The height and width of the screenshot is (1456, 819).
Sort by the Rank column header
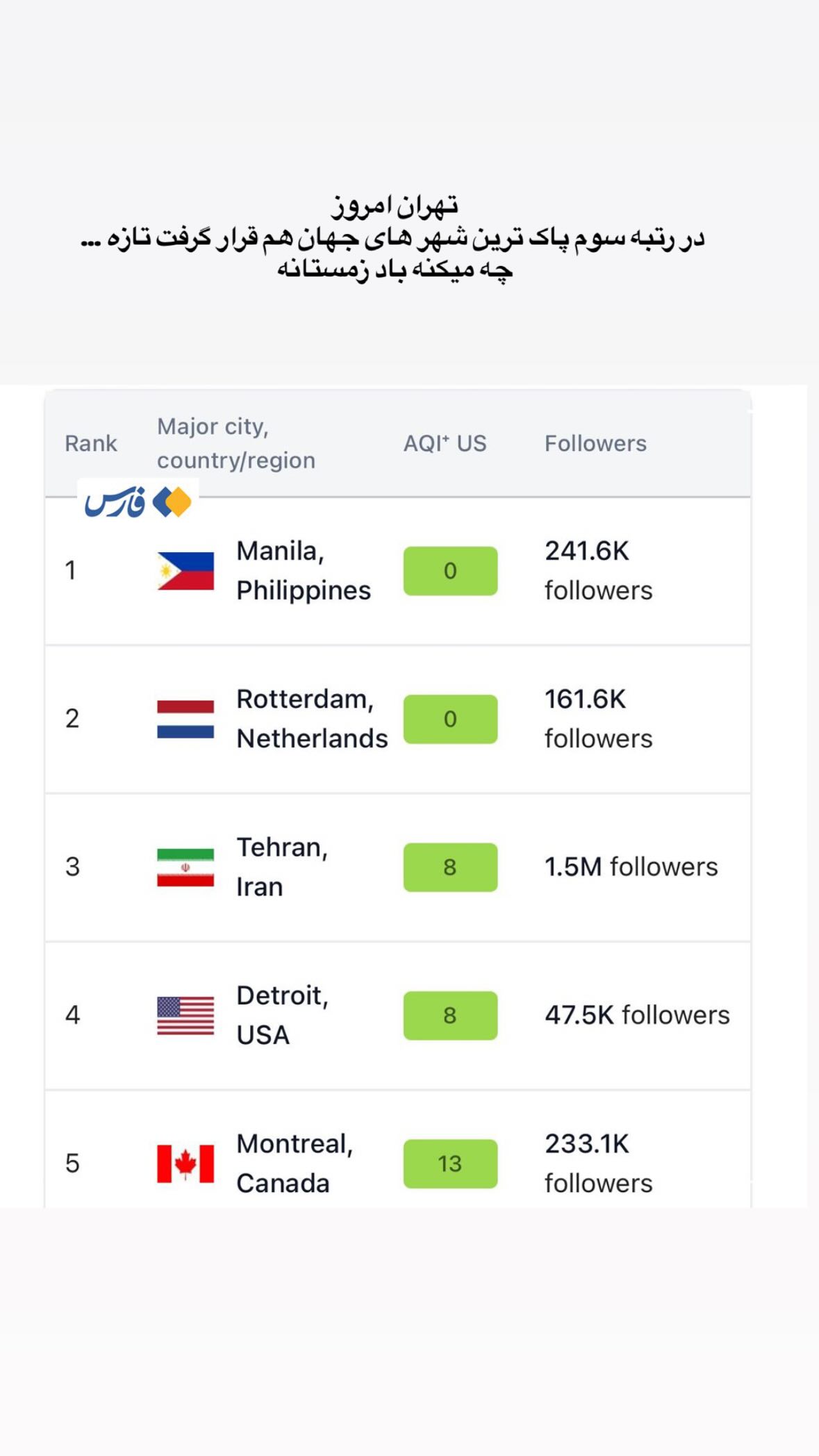(x=91, y=443)
